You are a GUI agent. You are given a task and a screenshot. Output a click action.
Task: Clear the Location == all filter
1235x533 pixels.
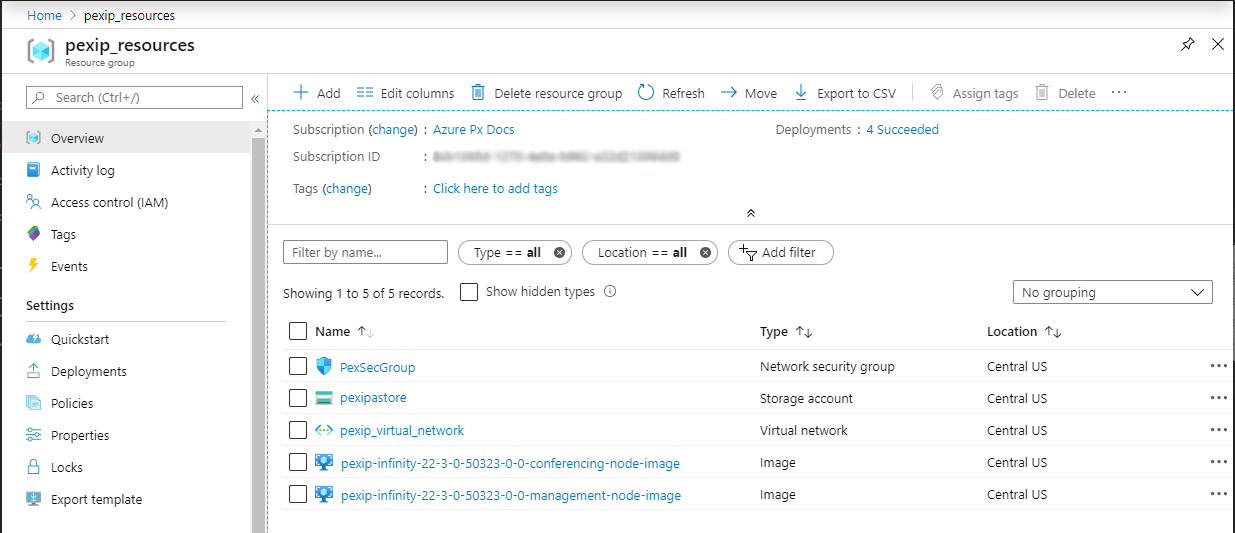[705, 253]
